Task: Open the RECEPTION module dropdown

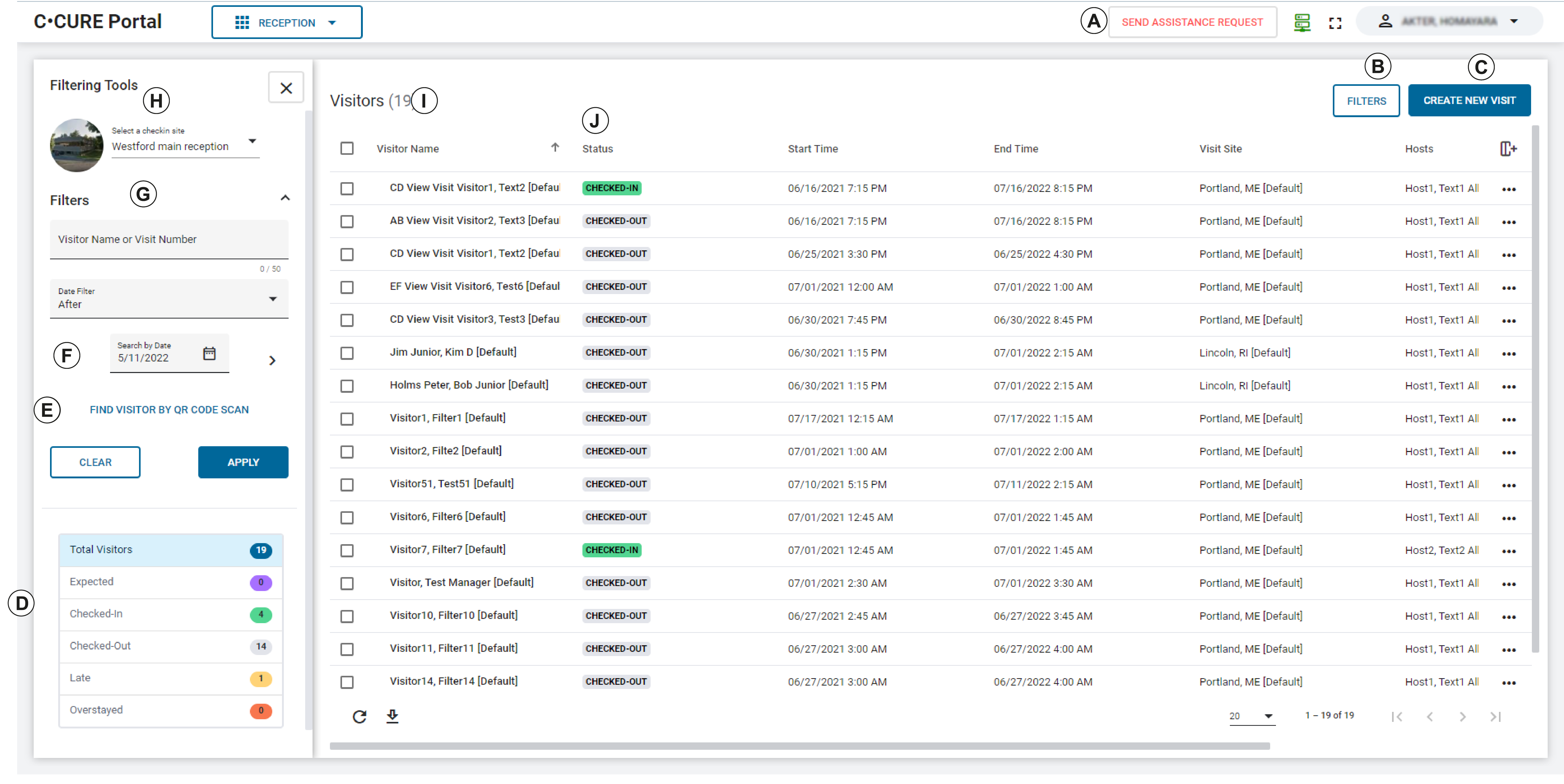Action: click(286, 22)
